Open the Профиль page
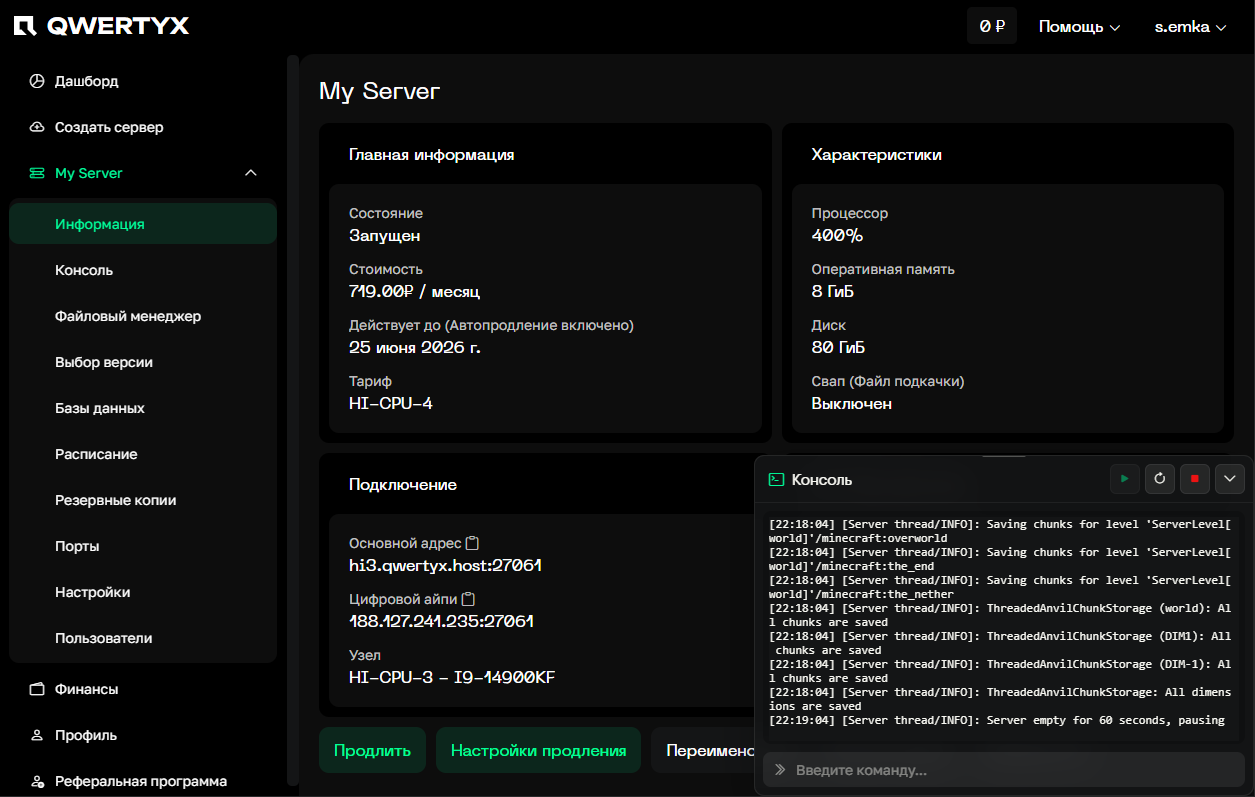The height and width of the screenshot is (797, 1255). (x=143, y=735)
